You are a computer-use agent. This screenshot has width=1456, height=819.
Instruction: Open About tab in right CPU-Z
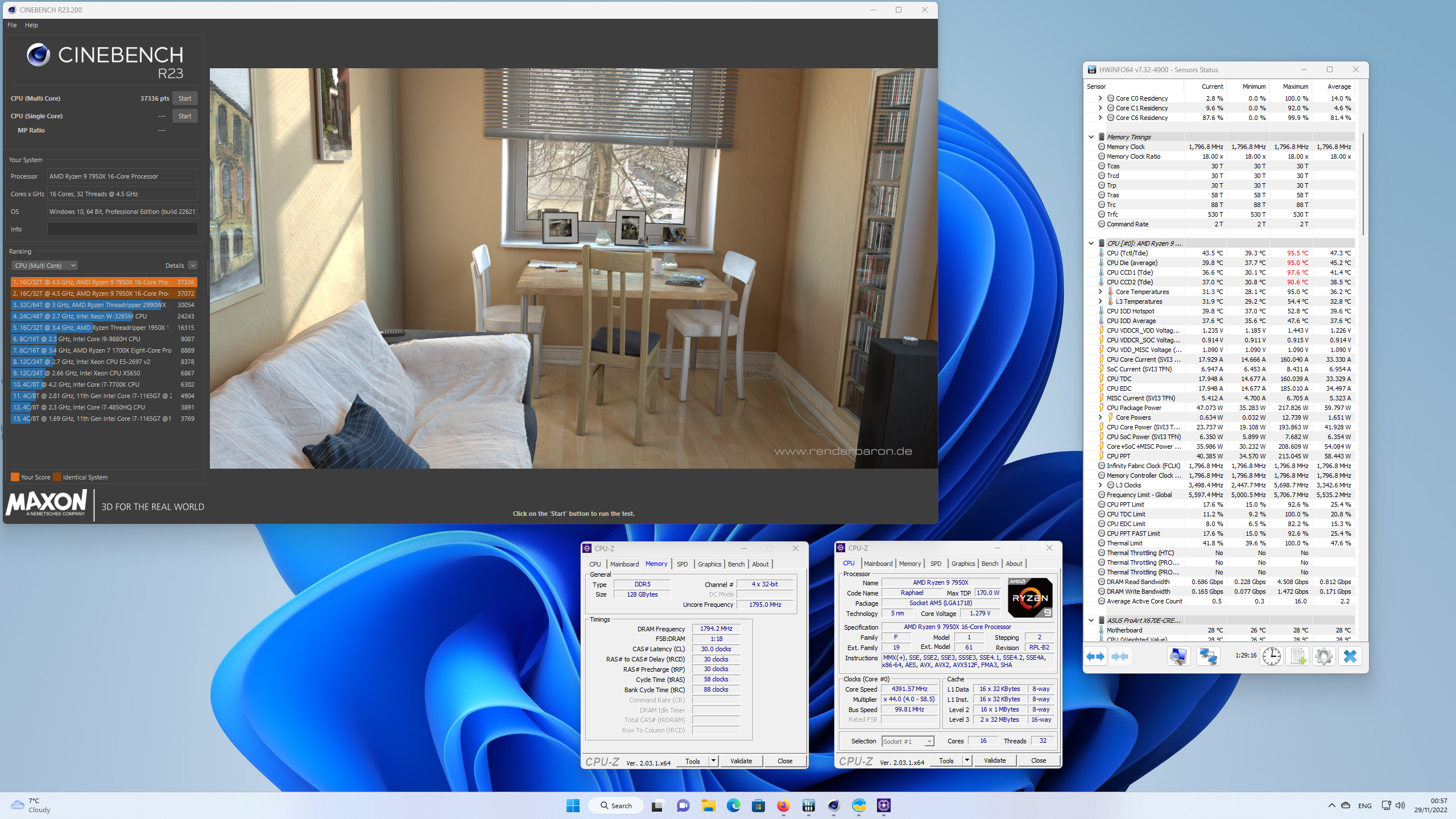pyautogui.click(x=1014, y=564)
